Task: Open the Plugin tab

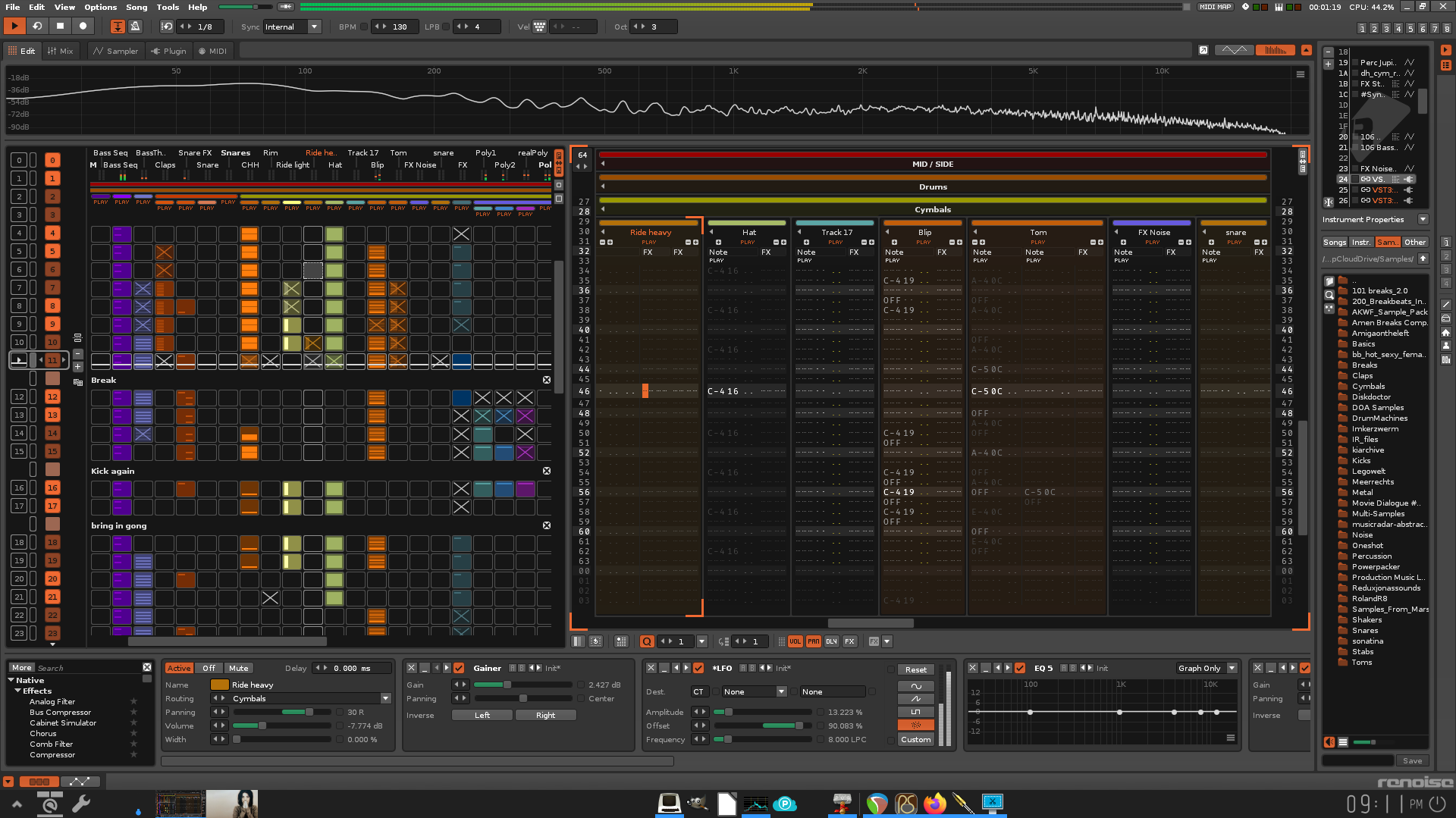Action: pos(168,51)
